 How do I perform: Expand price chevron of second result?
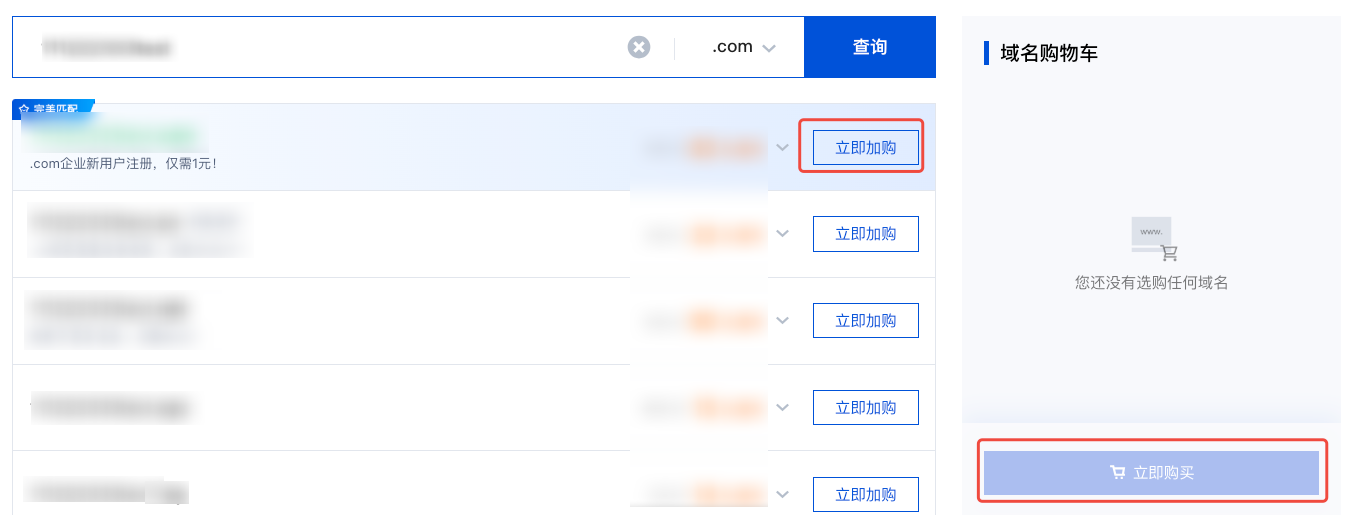click(x=782, y=234)
